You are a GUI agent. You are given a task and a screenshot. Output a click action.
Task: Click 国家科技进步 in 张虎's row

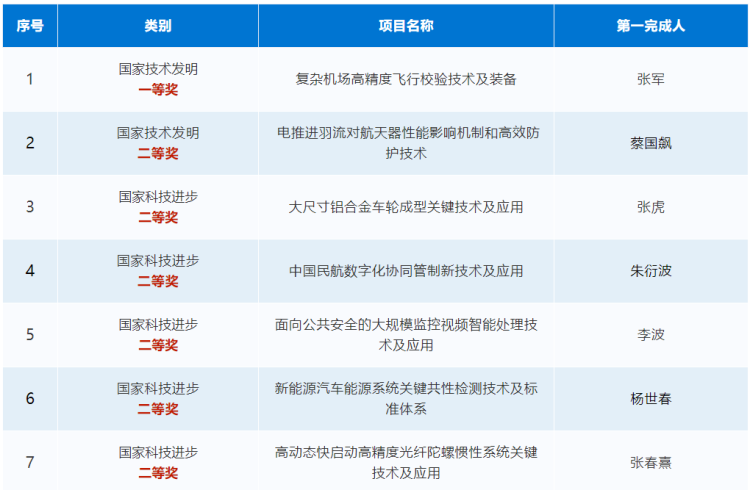click(158, 197)
